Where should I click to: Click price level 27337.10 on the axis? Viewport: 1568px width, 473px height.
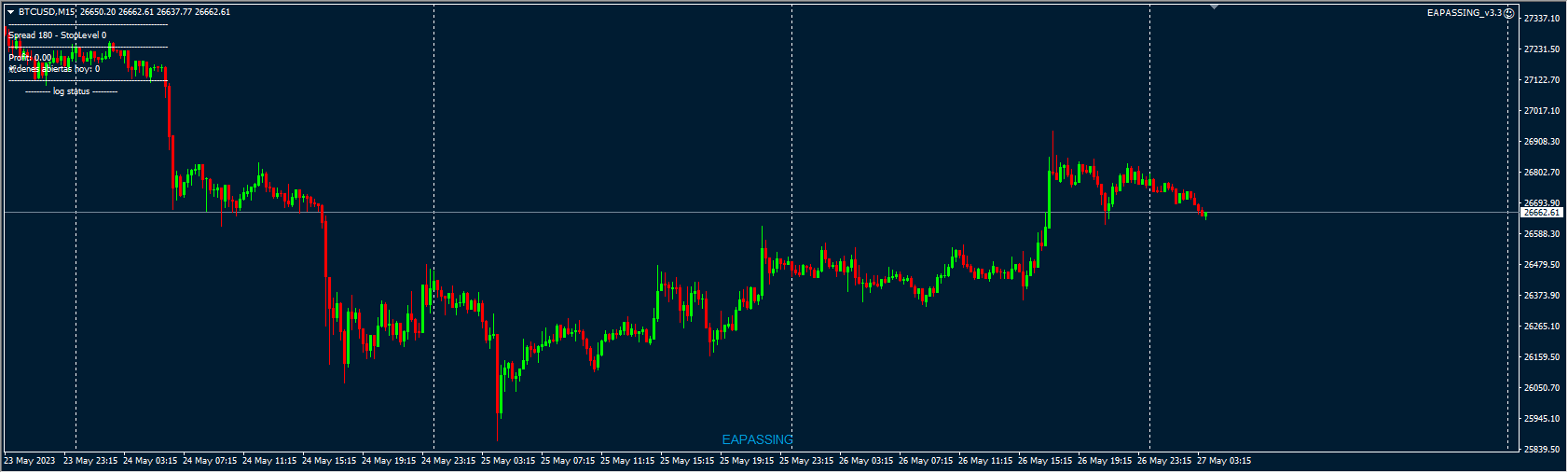pos(1542,19)
